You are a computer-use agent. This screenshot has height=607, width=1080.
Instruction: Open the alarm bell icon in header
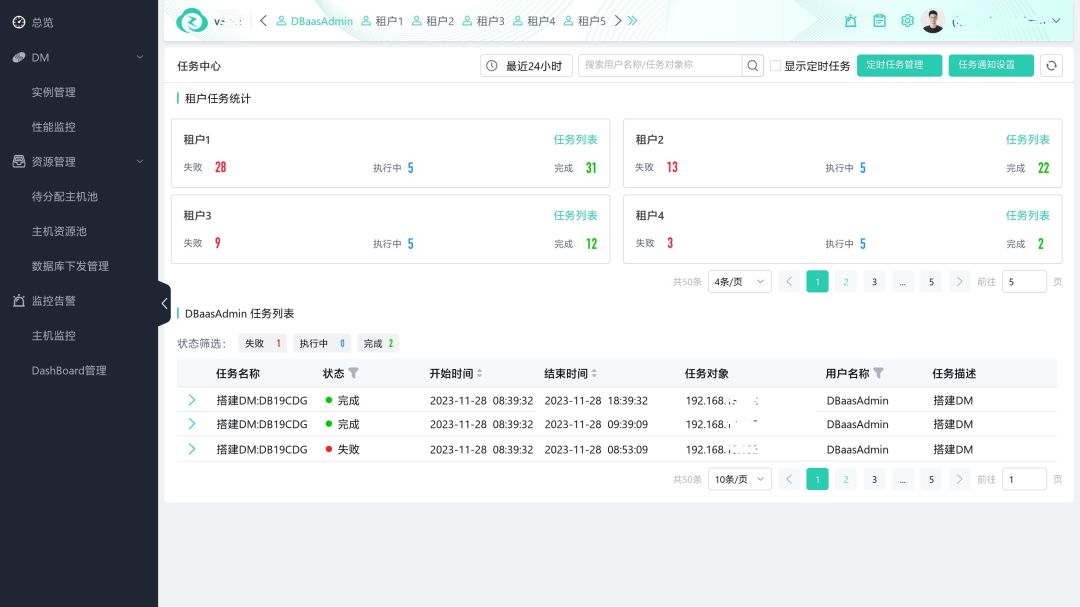(x=851, y=21)
